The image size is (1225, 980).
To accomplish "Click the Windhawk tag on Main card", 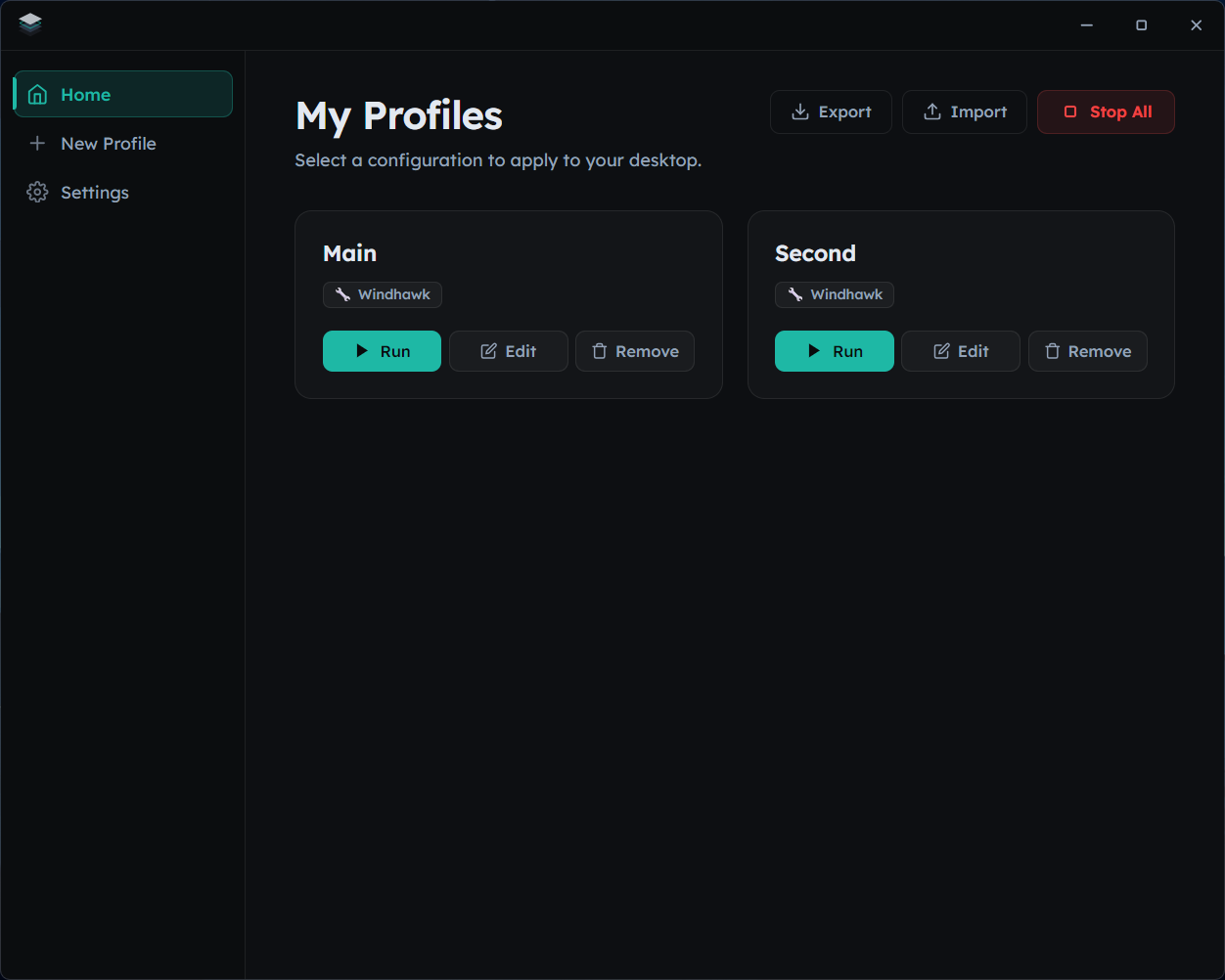I will point(383,294).
